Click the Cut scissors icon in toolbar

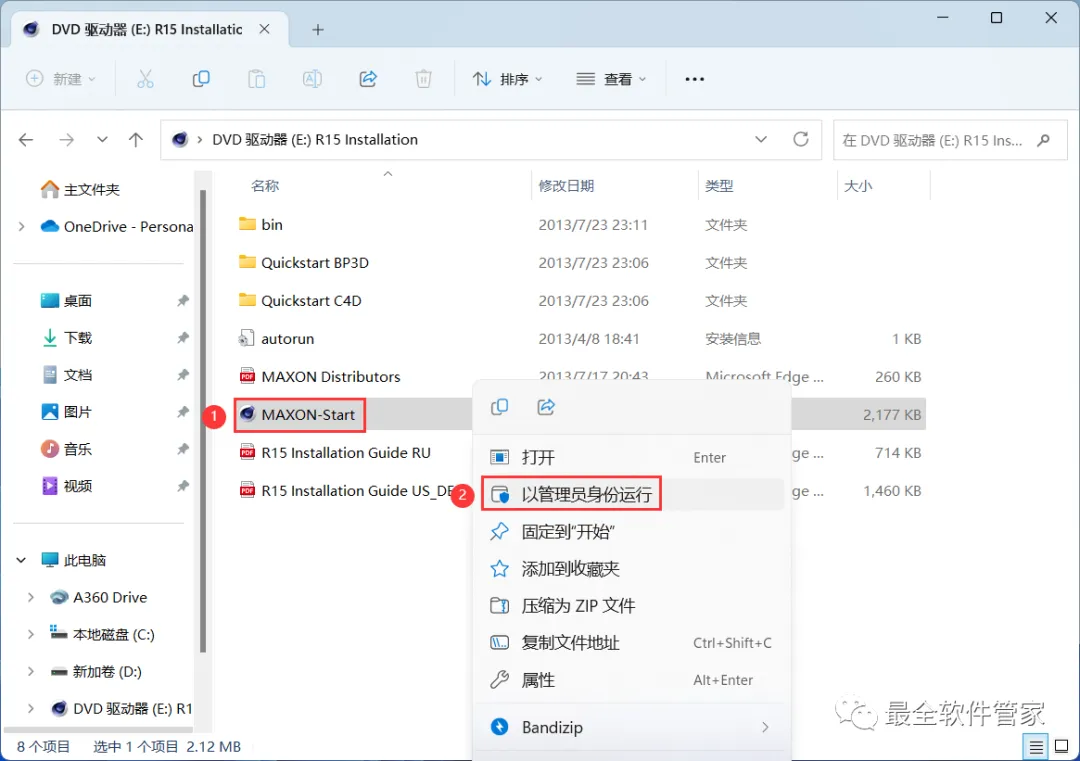145,79
